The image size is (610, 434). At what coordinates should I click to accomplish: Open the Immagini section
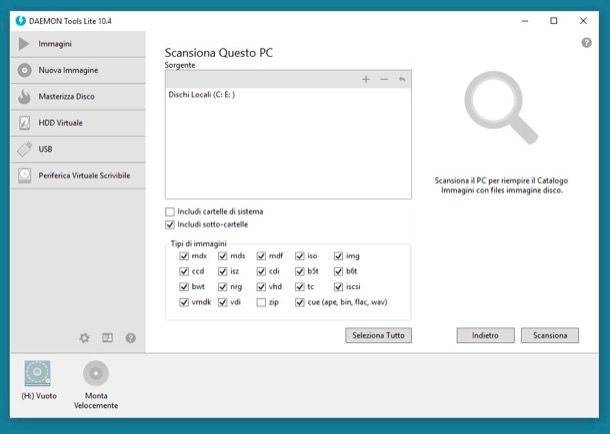click(x=78, y=44)
